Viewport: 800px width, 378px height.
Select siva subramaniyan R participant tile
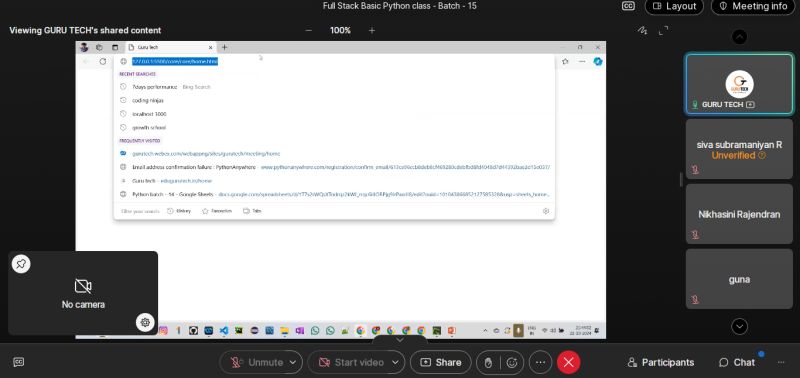click(x=739, y=149)
